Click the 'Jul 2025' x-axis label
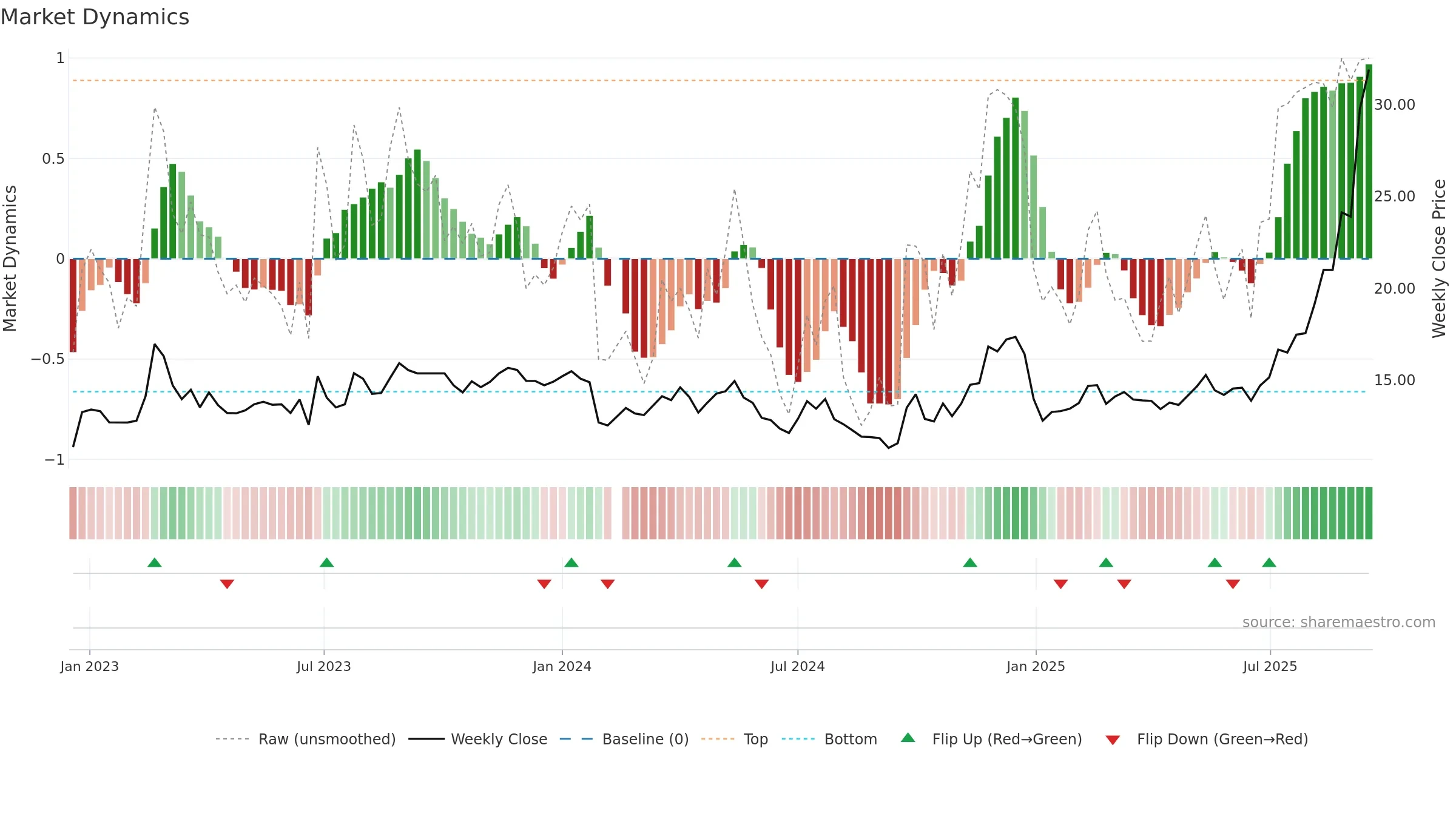The image size is (1456, 819). coord(1270,666)
